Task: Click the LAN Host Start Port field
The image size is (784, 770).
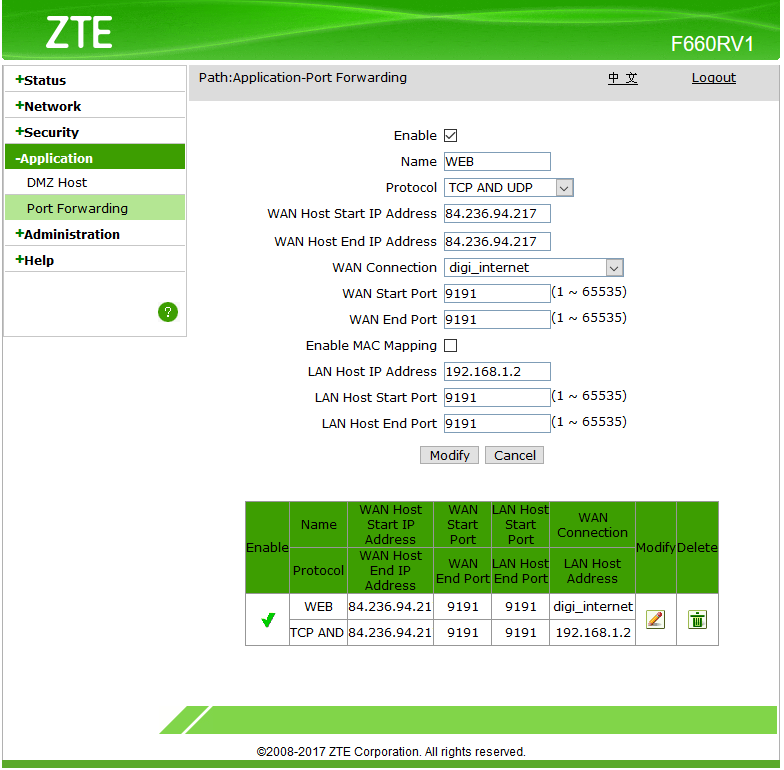Action: coord(498,398)
